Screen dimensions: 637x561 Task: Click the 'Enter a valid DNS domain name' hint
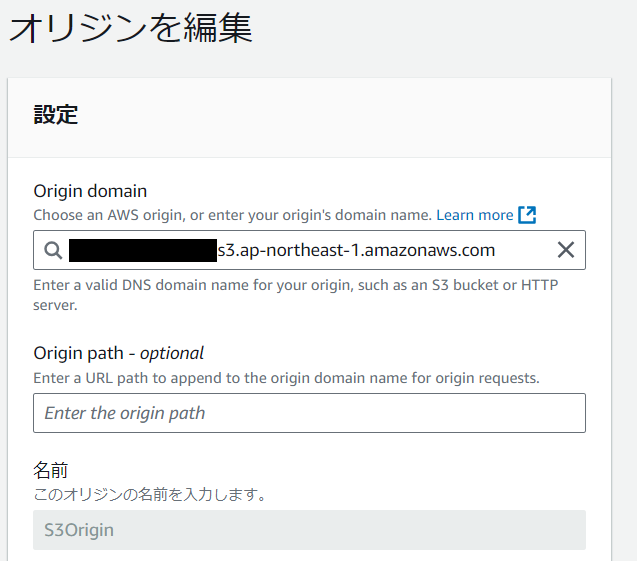click(x=295, y=295)
